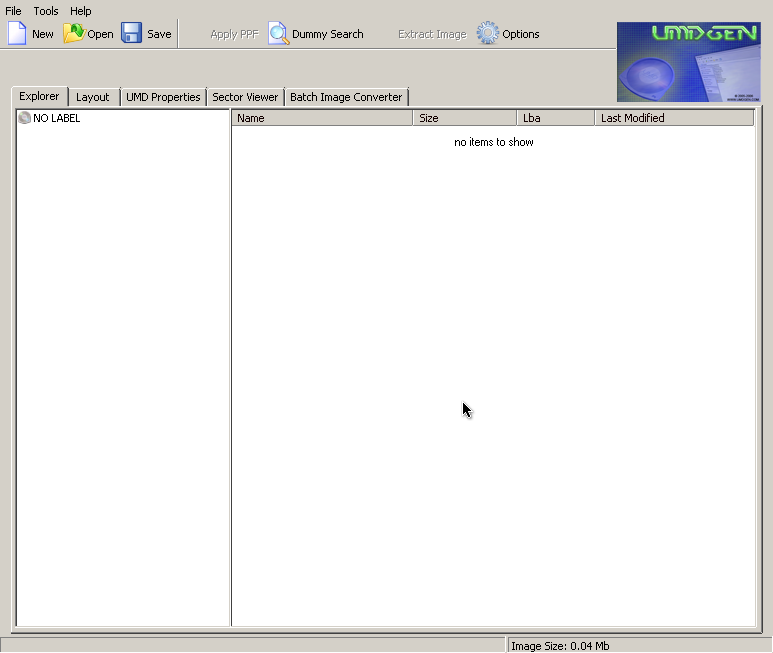
Task: Open the Help menu
Action: tap(80, 11)
